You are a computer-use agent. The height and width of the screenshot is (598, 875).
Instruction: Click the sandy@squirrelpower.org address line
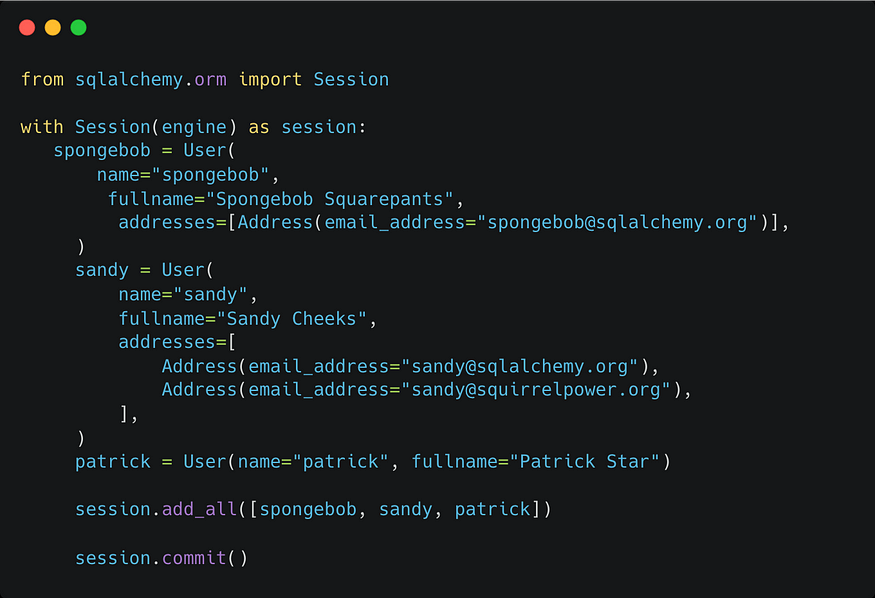(x=427, y=390)
